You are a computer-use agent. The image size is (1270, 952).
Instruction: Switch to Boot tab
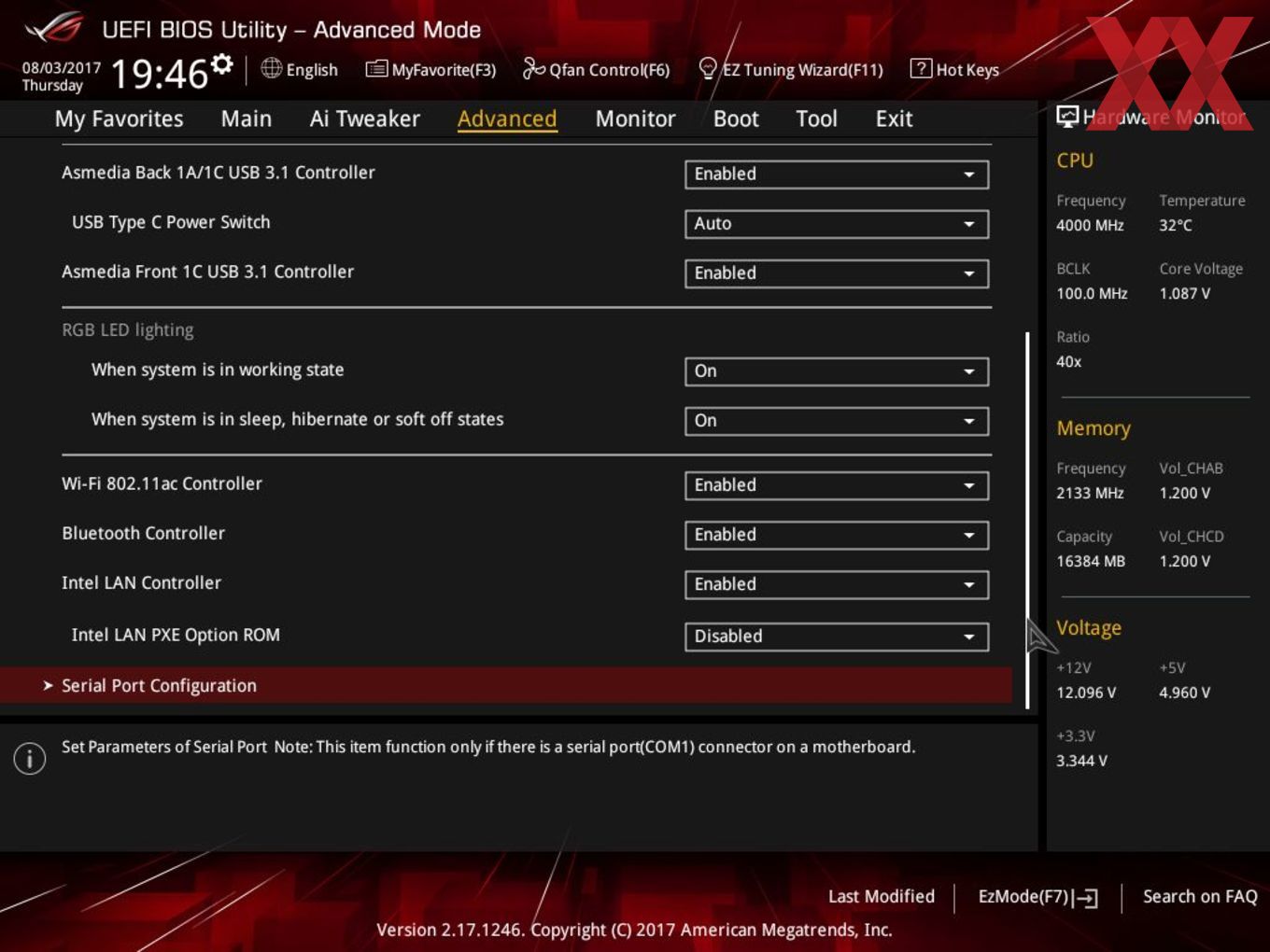tap(736, 119)
